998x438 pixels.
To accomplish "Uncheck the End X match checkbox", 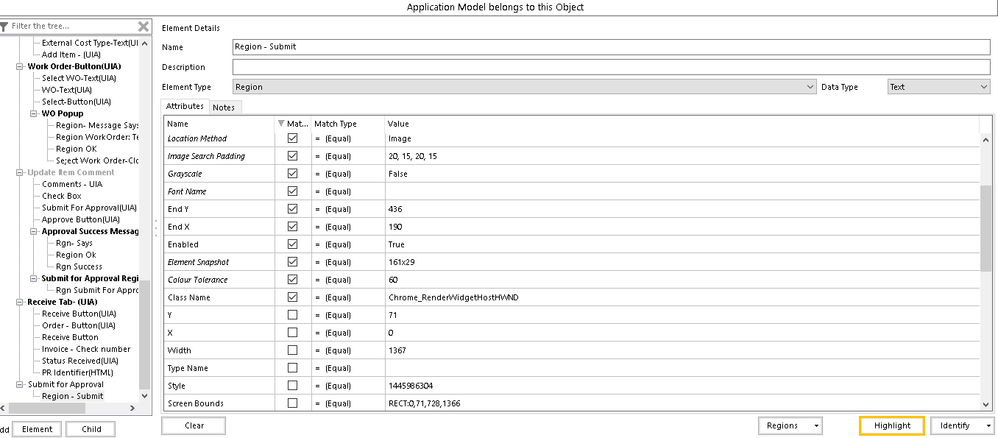I will click(292, 227).
